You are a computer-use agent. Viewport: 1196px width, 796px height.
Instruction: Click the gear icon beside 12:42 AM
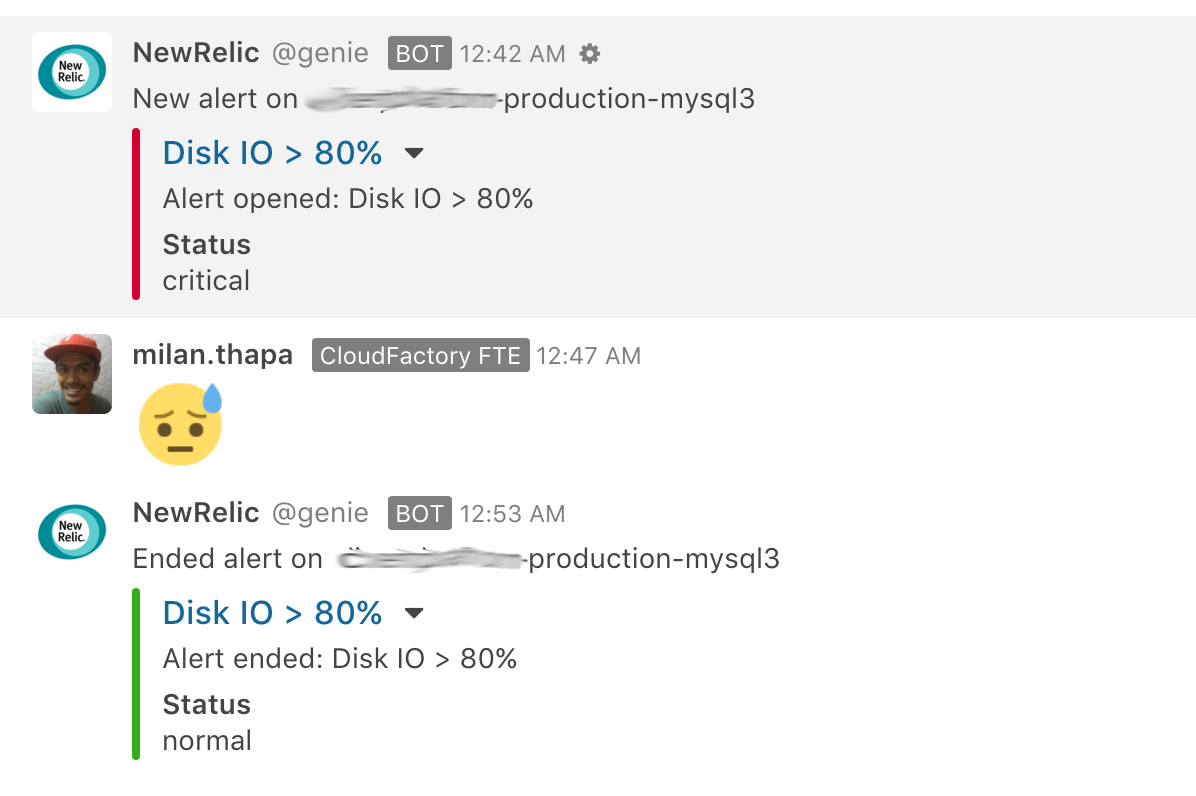point(590,53)
